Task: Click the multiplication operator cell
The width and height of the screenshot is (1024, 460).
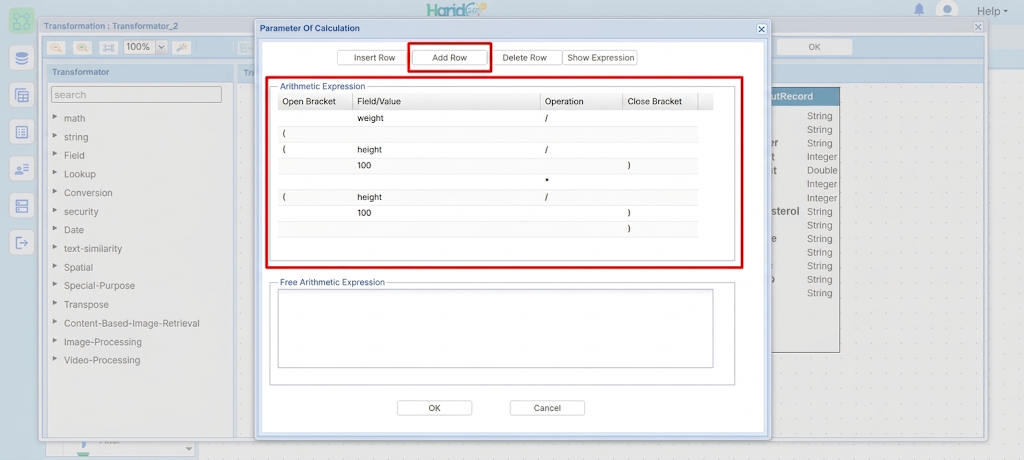Action: (581, 182)
